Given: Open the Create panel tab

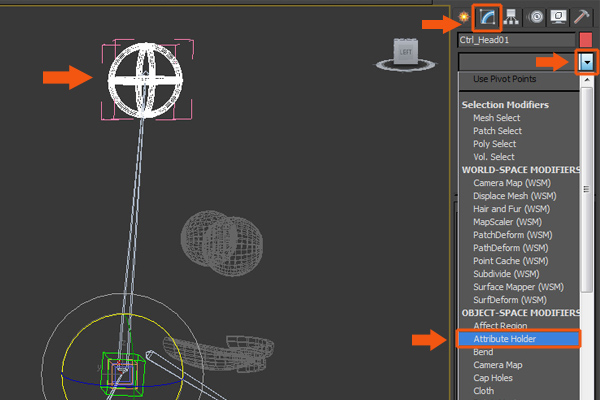Looking at the screenshot, I should pyautogui.click(x=464, y=17).
